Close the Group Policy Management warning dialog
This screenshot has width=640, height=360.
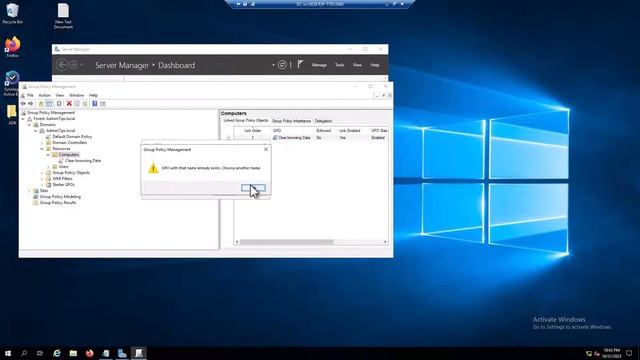pos(266,149)
